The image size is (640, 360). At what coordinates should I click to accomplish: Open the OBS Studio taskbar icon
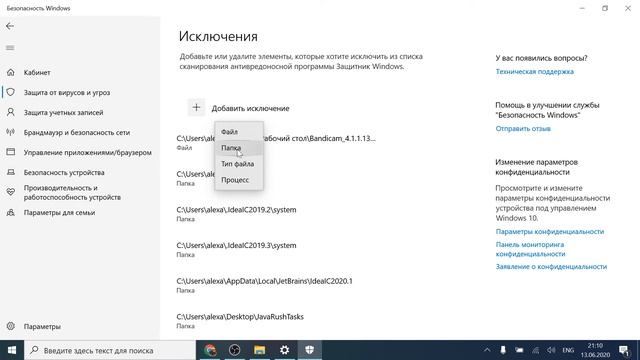tap(234, 350)
